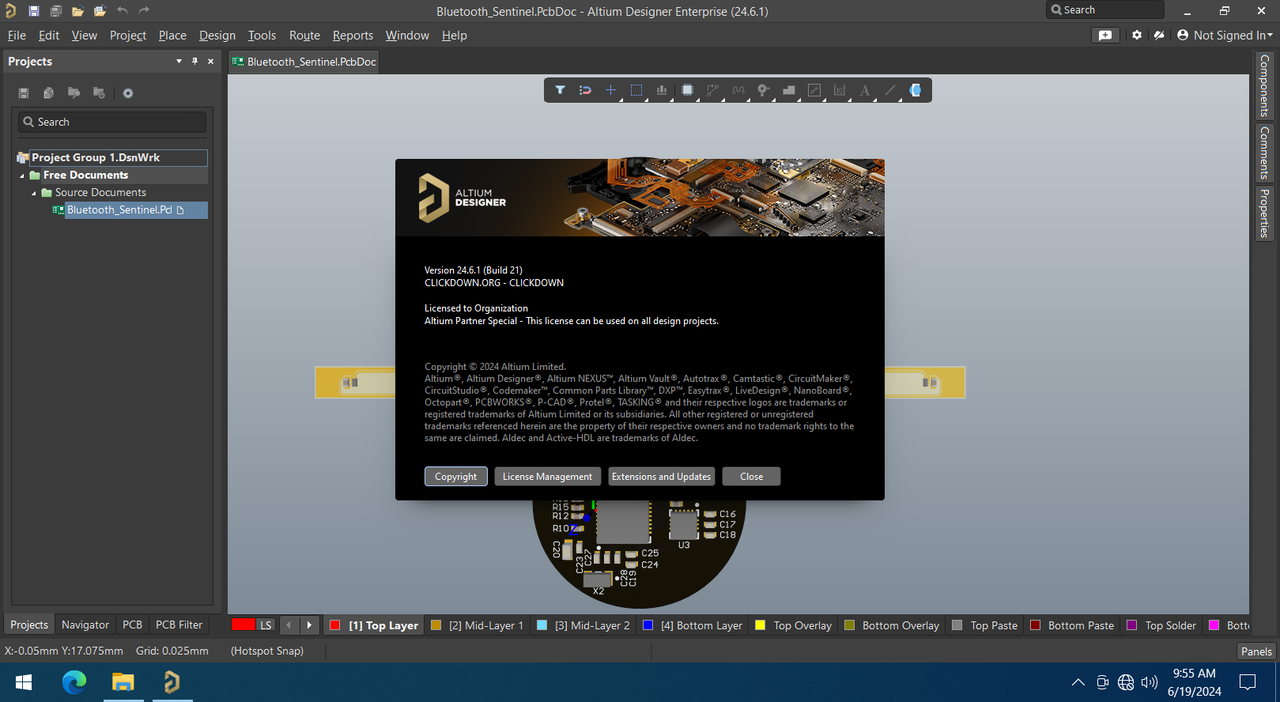Viewport: 1280px width, 702px height.
Task: Switch to the PCB Filter tab
Action: tap(179, 625)
